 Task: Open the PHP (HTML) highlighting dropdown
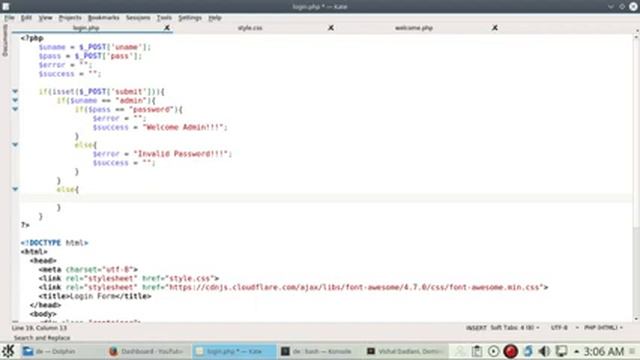tap(603, 328)
